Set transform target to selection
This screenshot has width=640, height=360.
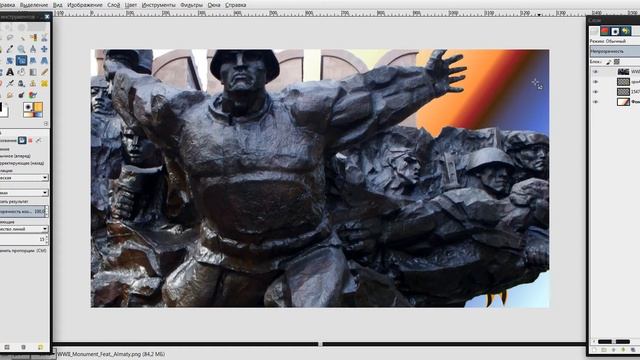click(x=30, y=140)
